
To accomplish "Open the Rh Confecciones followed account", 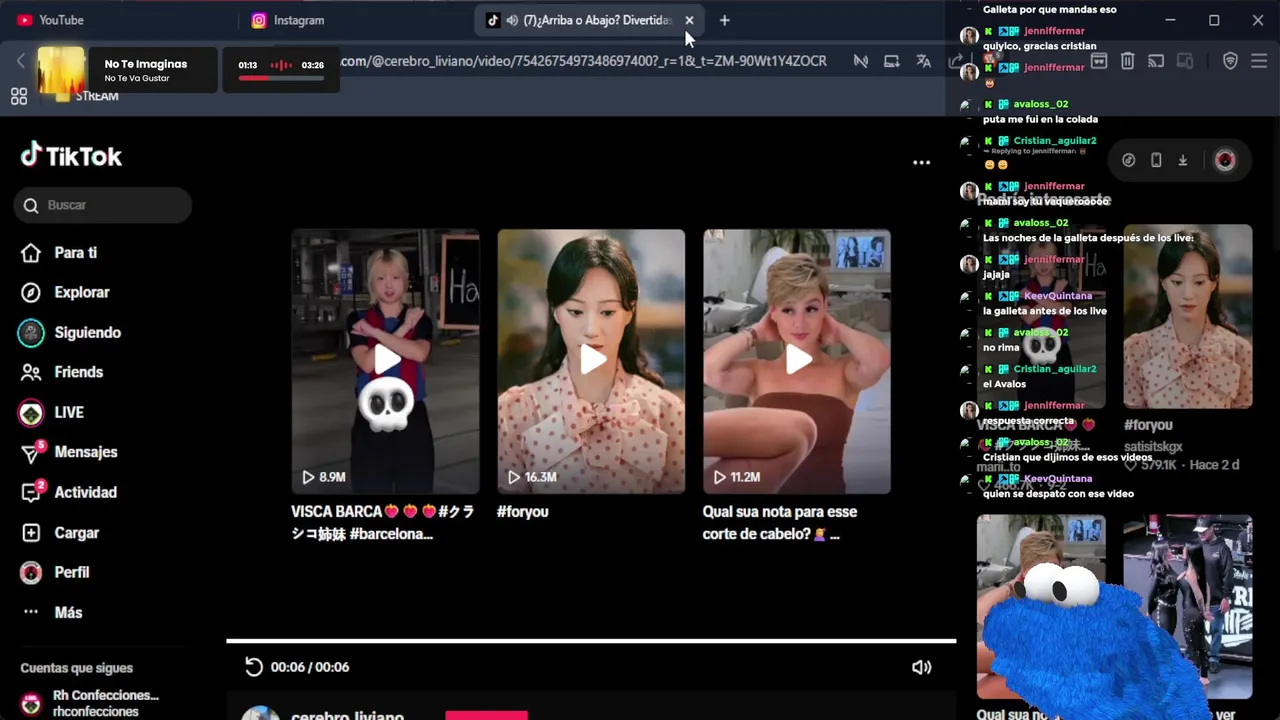I will tap(90, 703).
